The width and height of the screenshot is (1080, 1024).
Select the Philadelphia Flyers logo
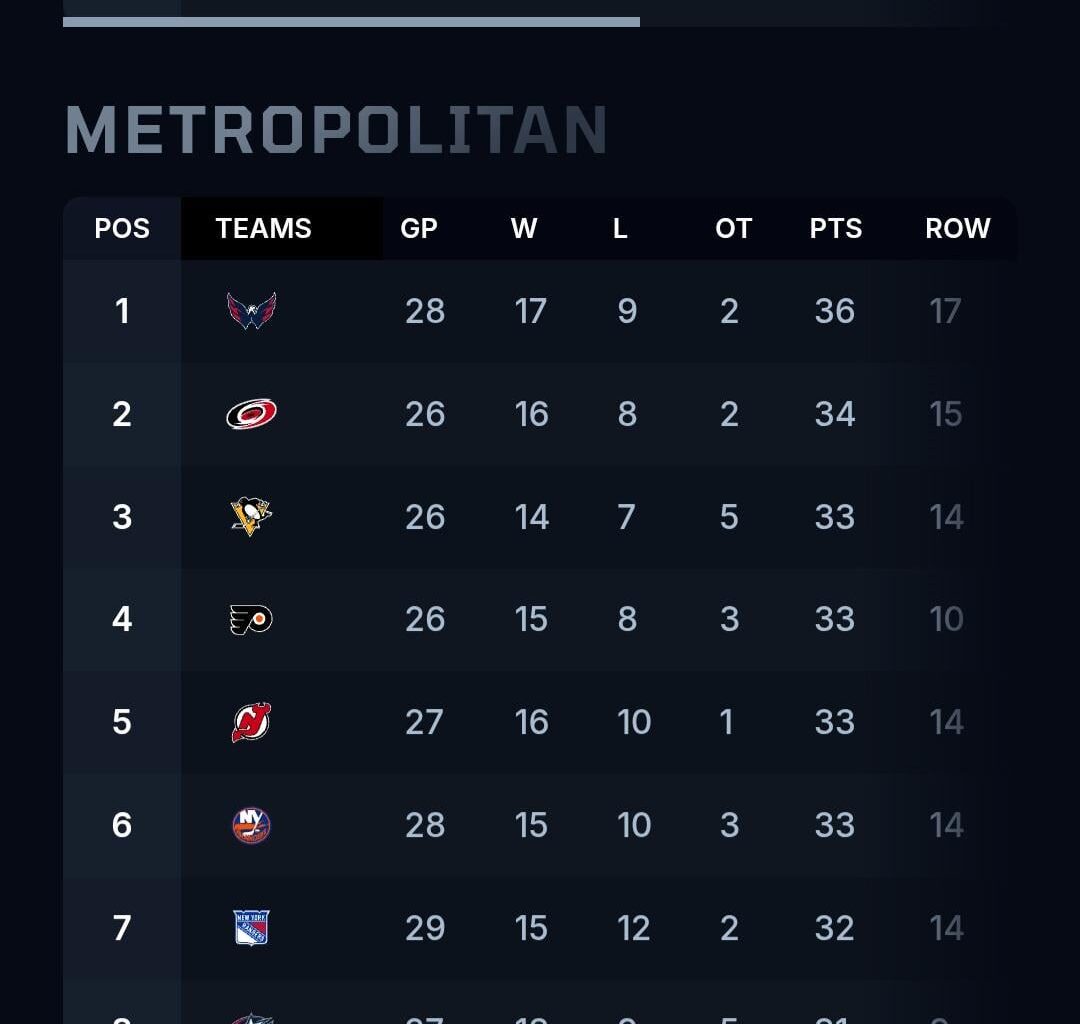[251, 619]
